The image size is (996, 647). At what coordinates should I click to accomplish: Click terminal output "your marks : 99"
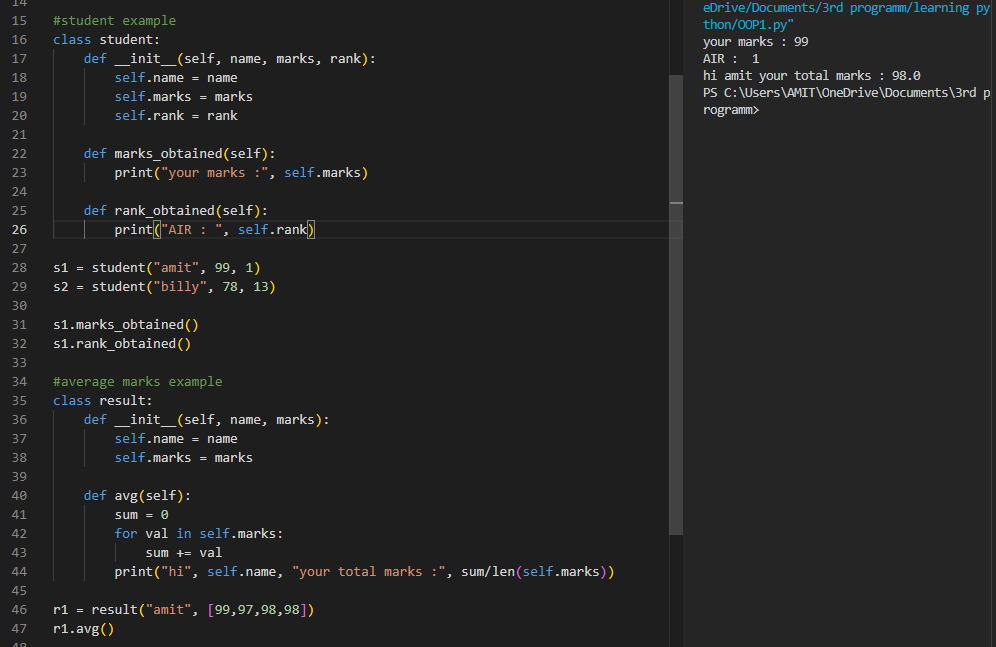click(x=755, y=42)
